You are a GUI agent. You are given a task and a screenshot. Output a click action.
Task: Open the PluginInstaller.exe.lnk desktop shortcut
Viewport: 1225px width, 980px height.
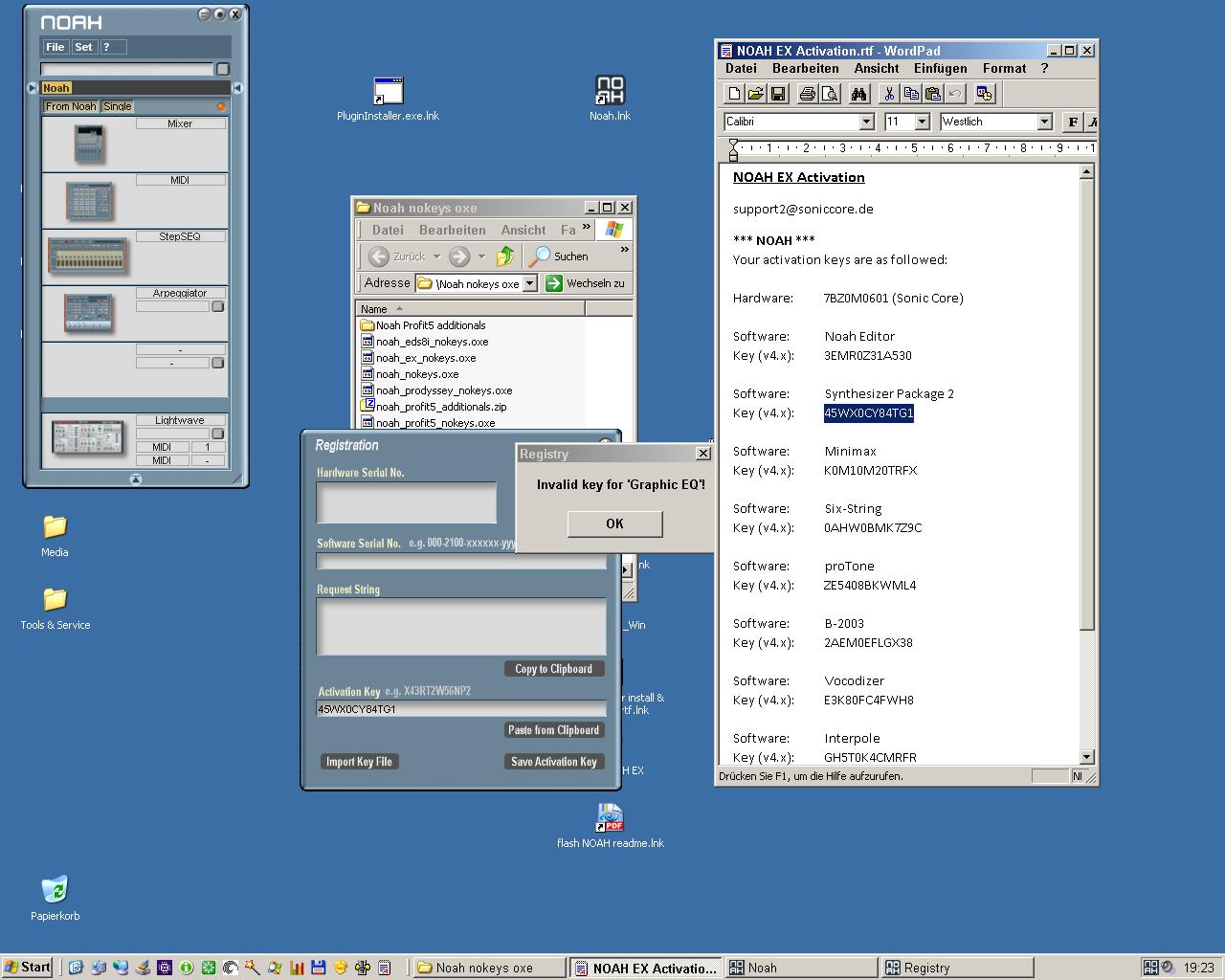(388, 100)
